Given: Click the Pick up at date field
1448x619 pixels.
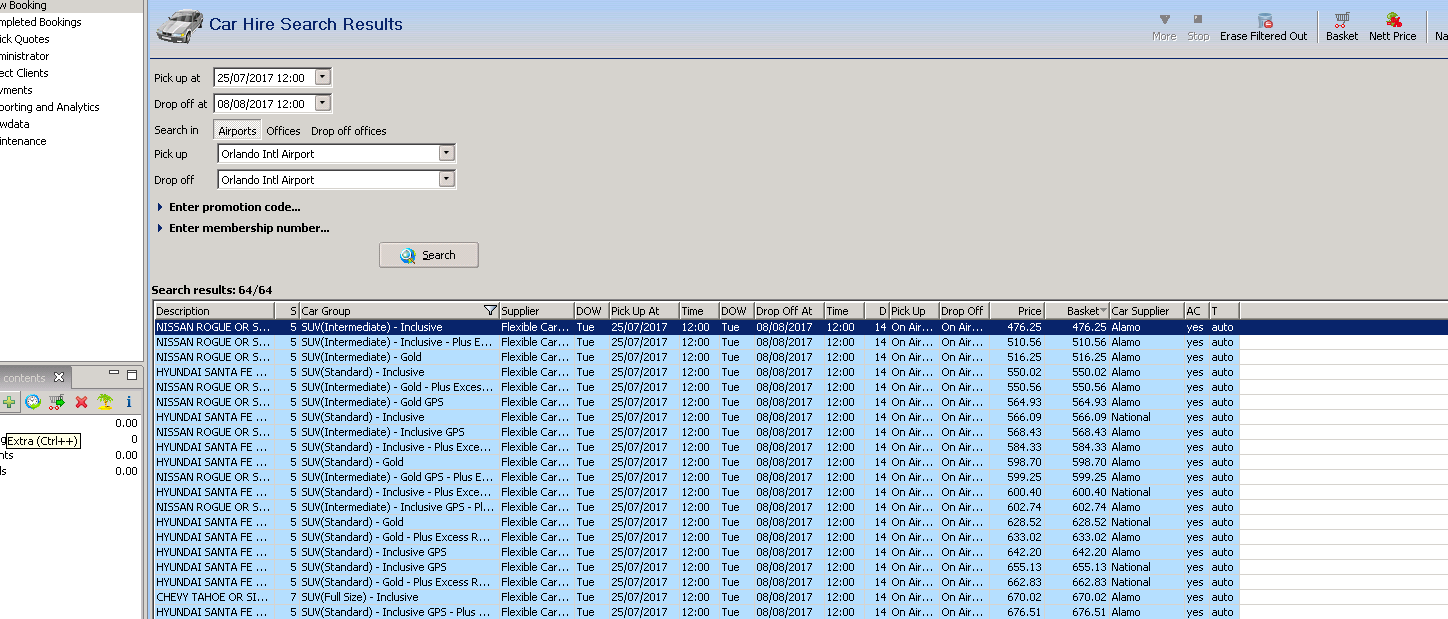Looking at the screenshot, I should 264,77.
